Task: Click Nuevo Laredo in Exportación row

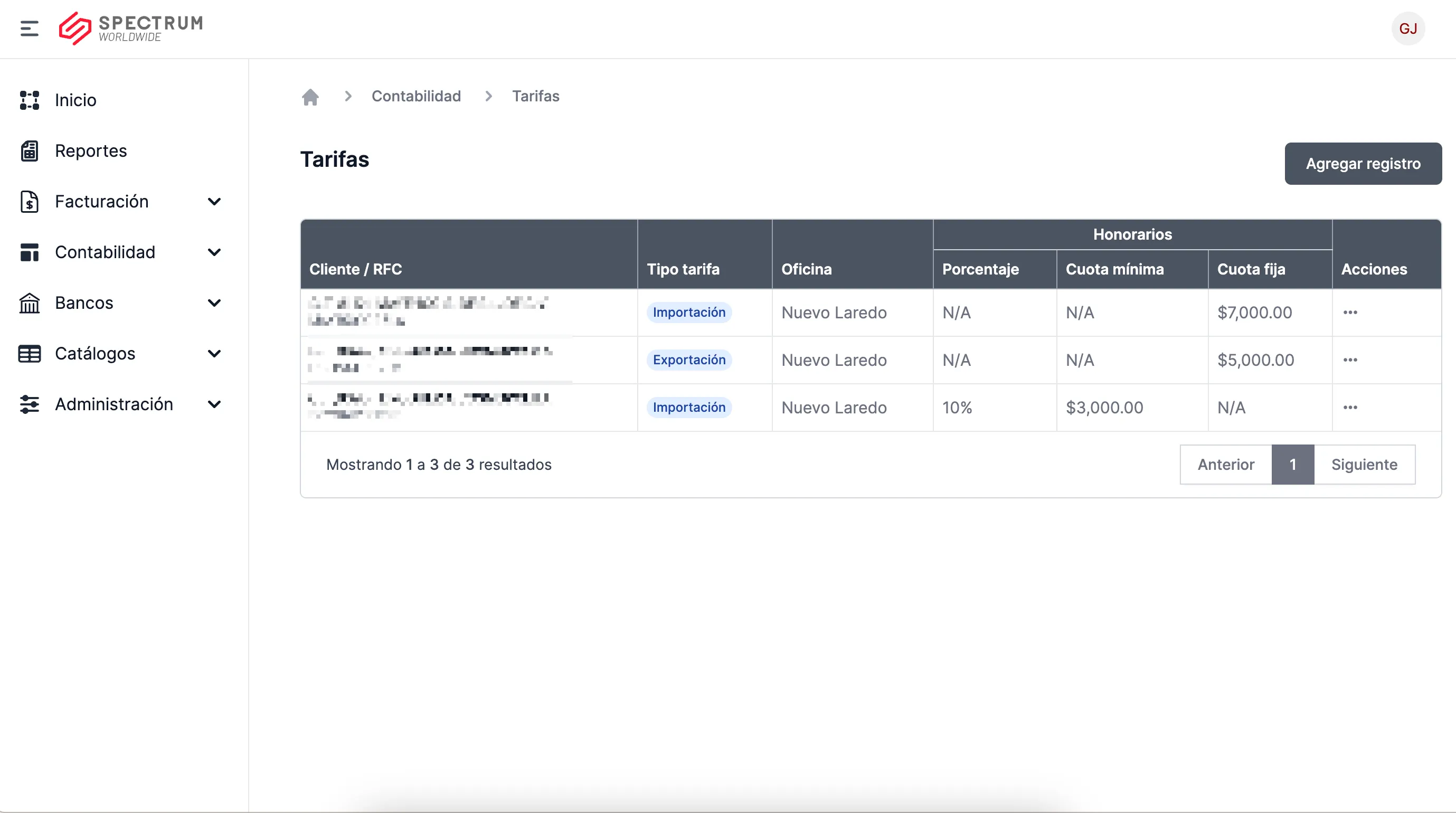Action: pos(834,360)
